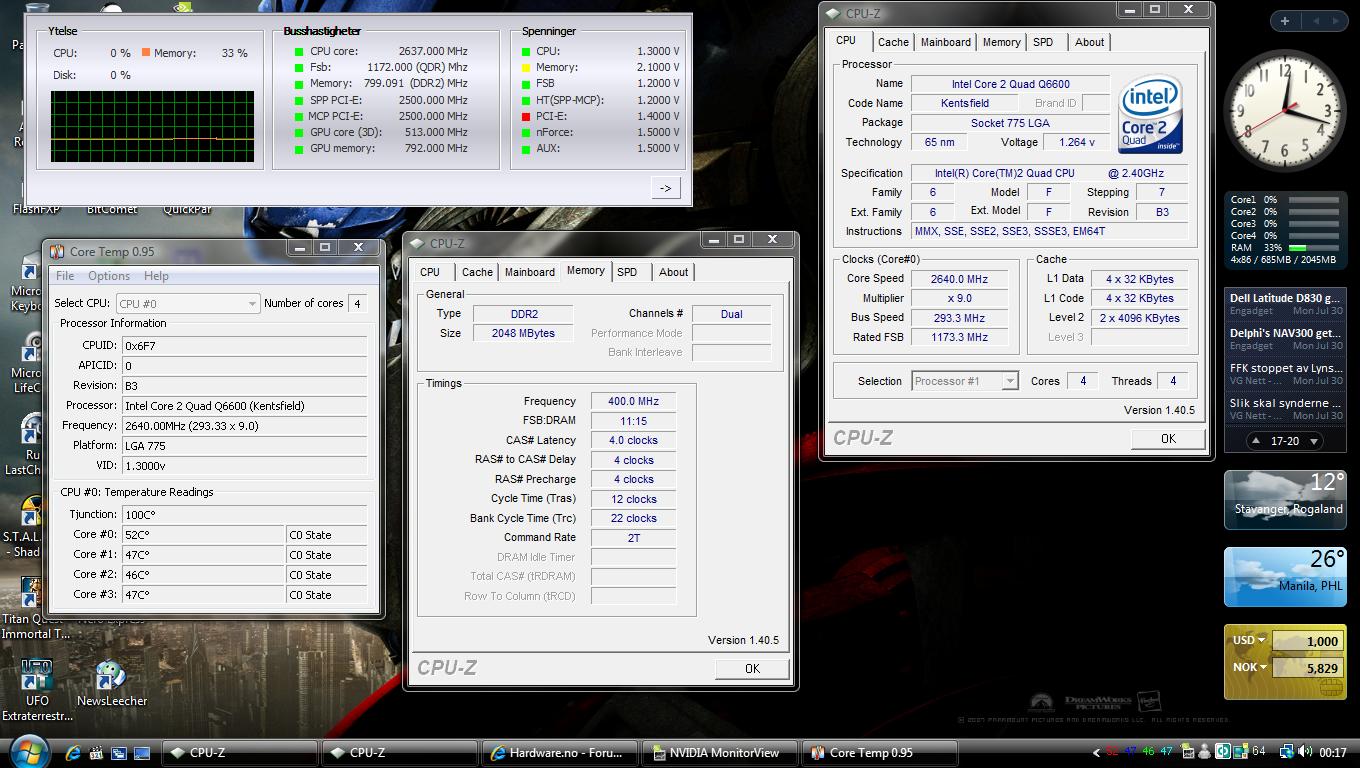Click the arrow button in NVIDIA MonitorView
The image size is (1360, 768).
[x=666, y=187]
